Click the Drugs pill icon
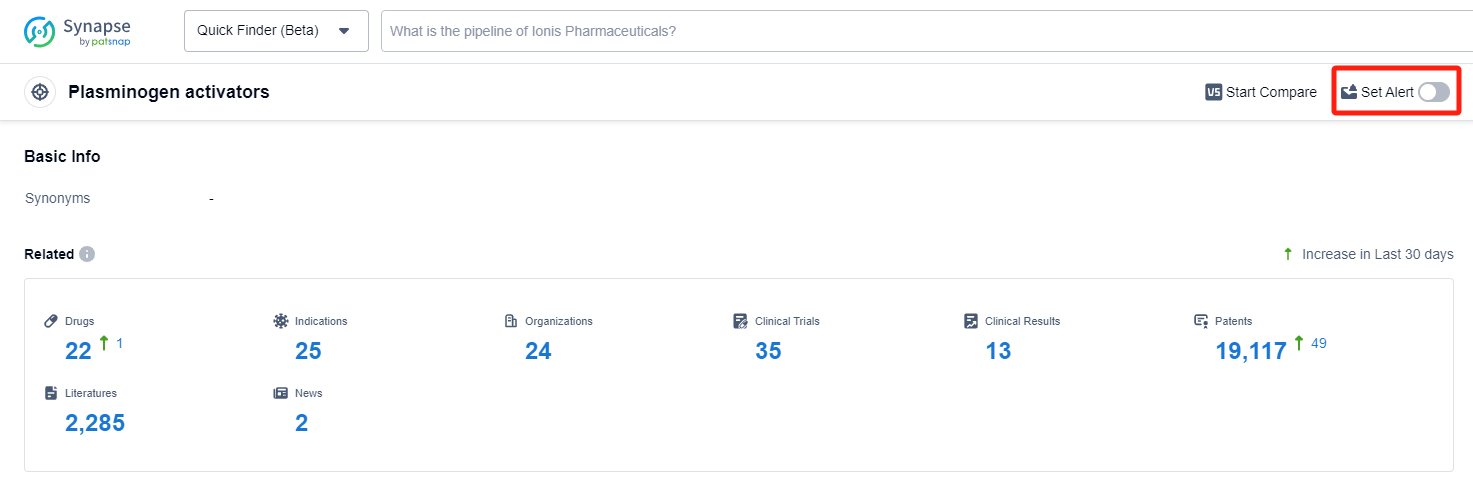The height and width of the screenshot is (483, 1473). (x=52, y=321)
